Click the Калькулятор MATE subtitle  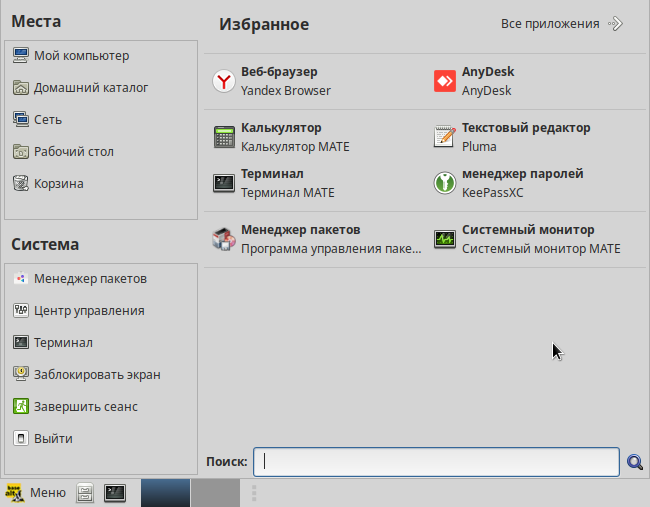click(295, 147)
